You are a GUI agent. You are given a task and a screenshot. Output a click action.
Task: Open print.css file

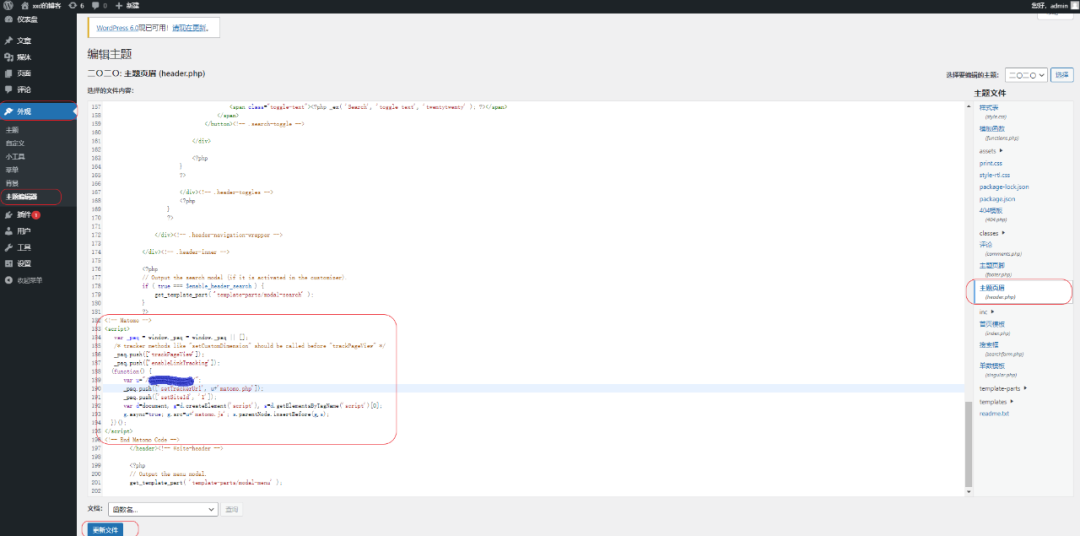point(990,163)
